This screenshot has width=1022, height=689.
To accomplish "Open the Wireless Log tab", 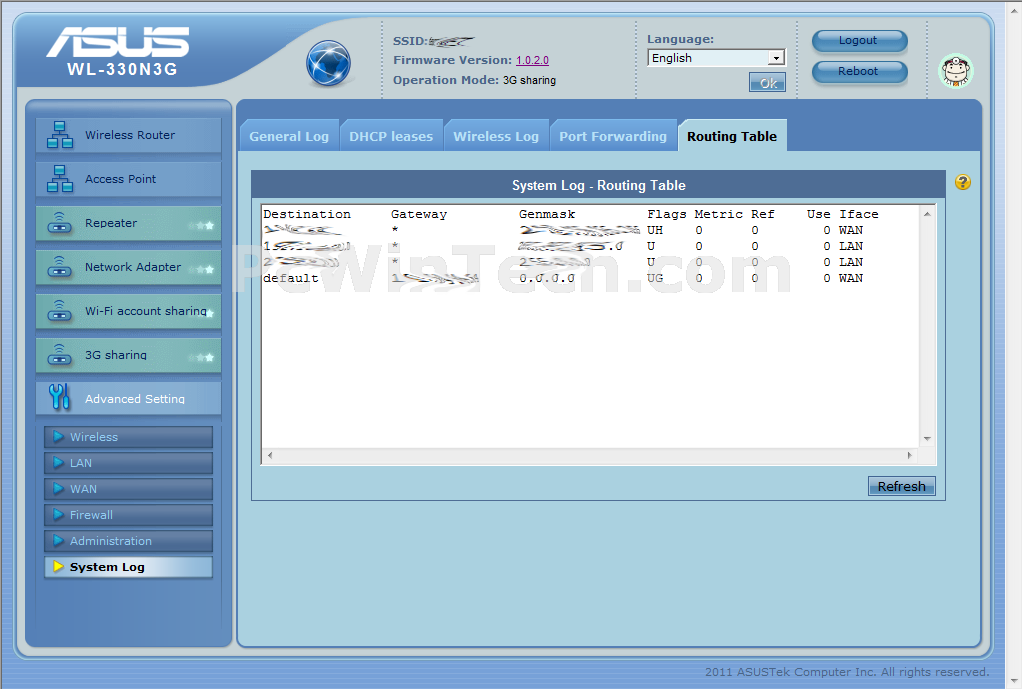I will click(496, 136).
